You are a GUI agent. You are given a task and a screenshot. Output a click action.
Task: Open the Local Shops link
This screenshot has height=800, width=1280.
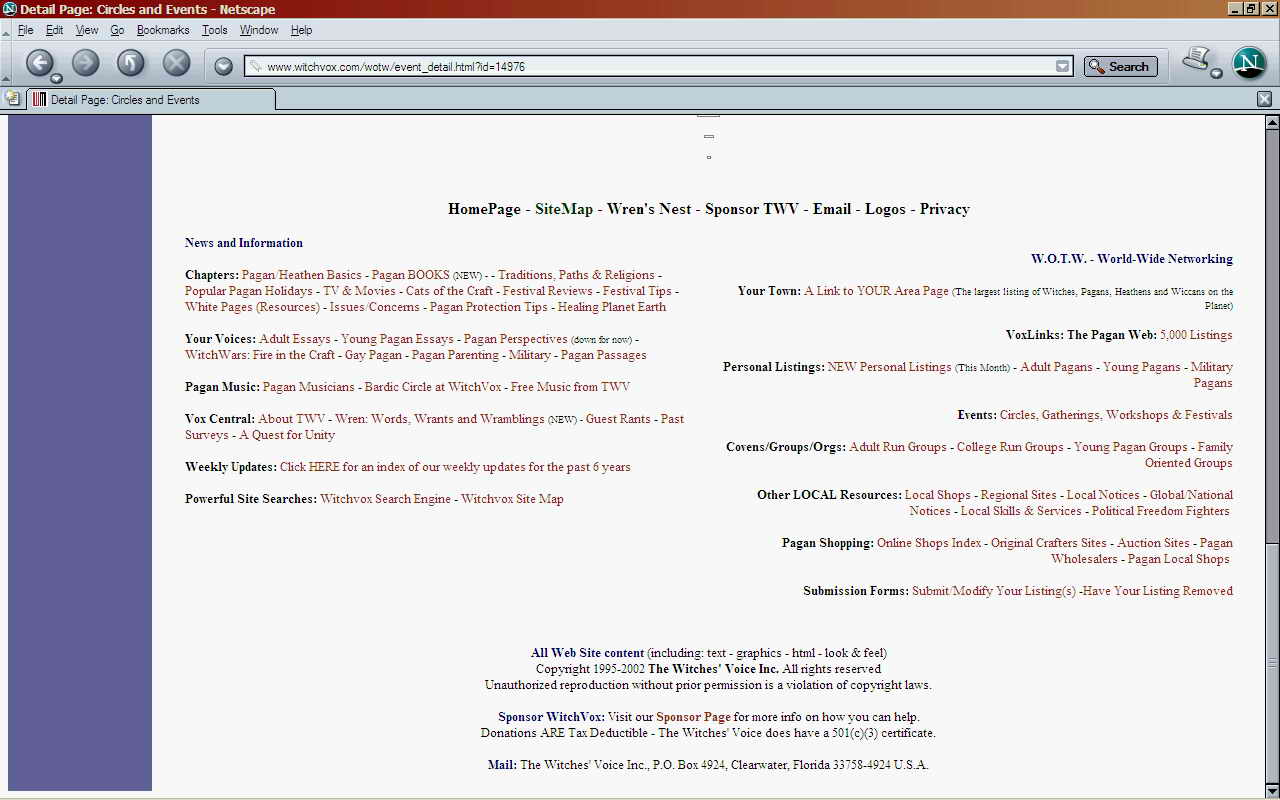click(x=937, y=495)
